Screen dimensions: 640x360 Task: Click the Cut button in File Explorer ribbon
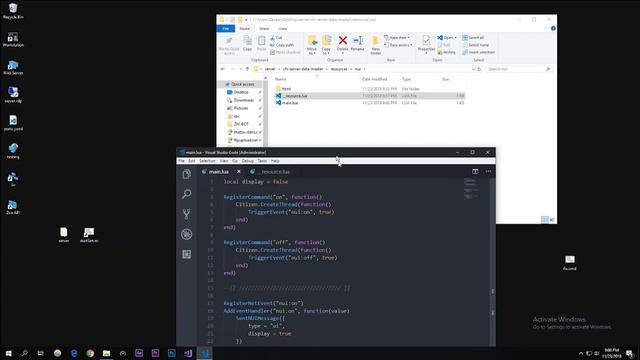coord(276,38)
